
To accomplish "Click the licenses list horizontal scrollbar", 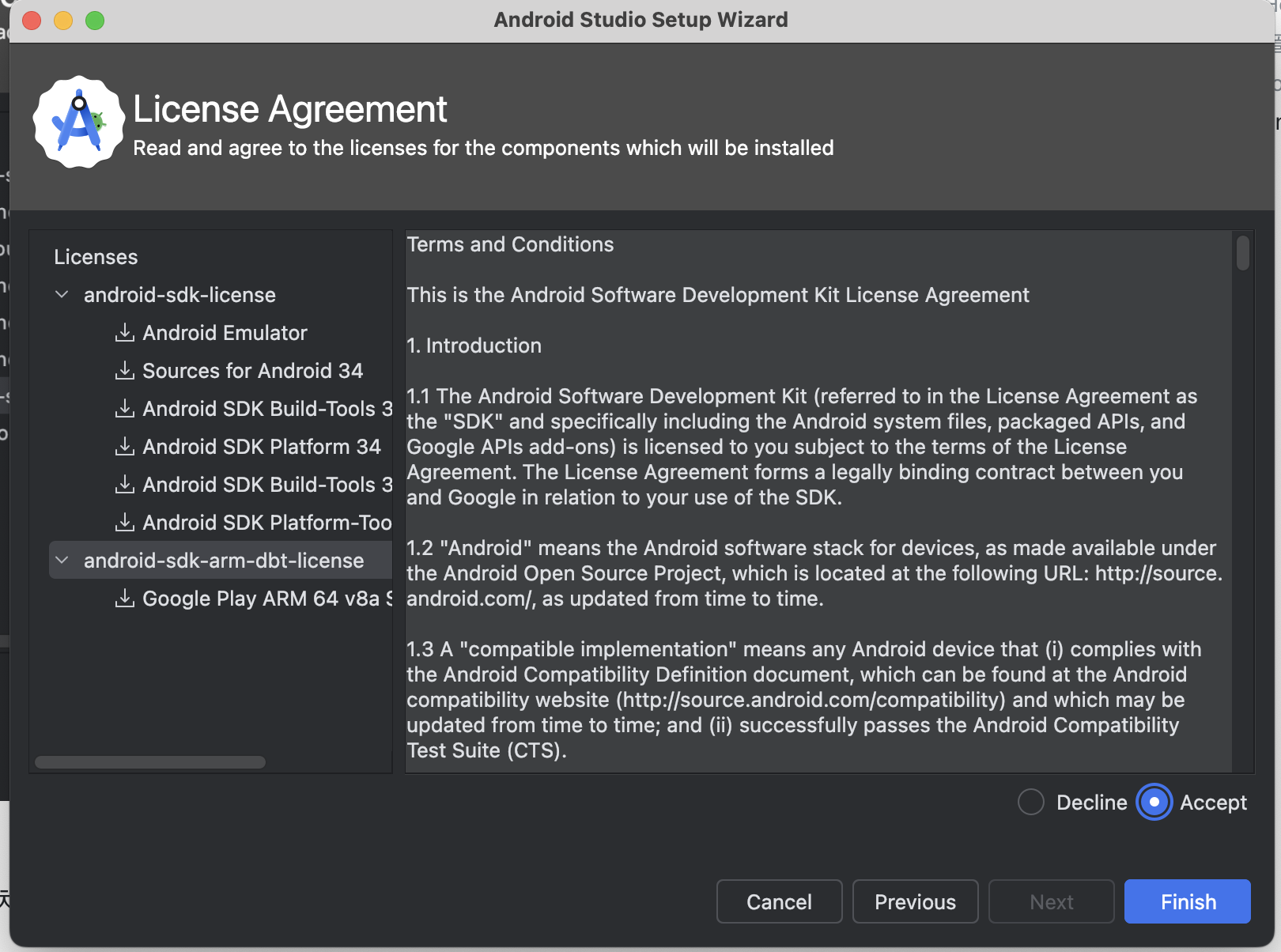I will (x=150, y=762).
